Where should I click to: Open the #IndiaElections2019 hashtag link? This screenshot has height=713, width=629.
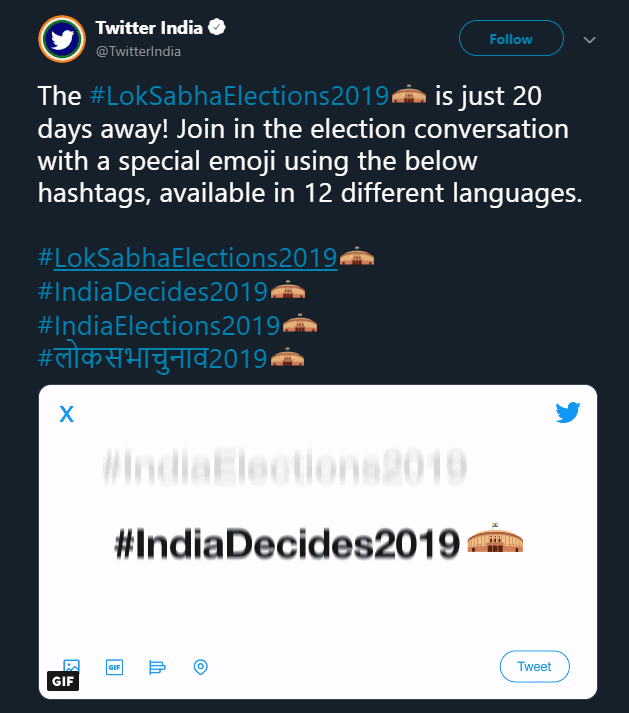[159, 326]
